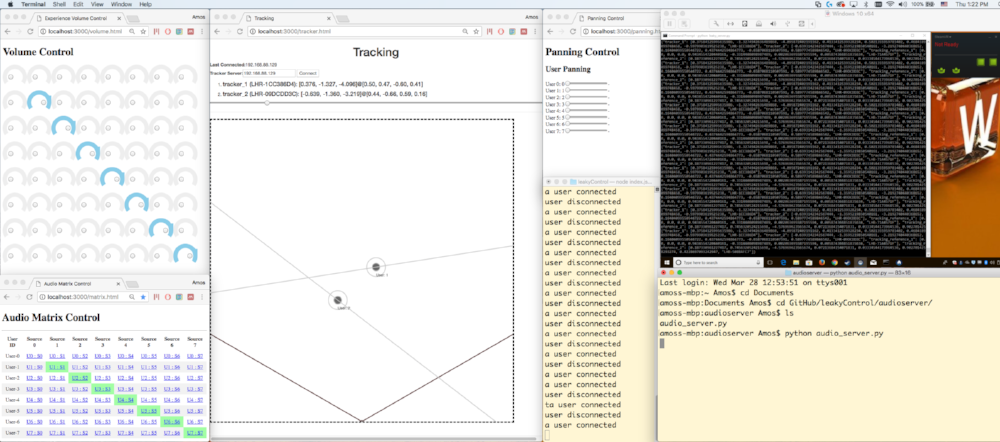This screenshot has height=442, width=1000.
Task: Open the Edit menu
Action: 78,4
